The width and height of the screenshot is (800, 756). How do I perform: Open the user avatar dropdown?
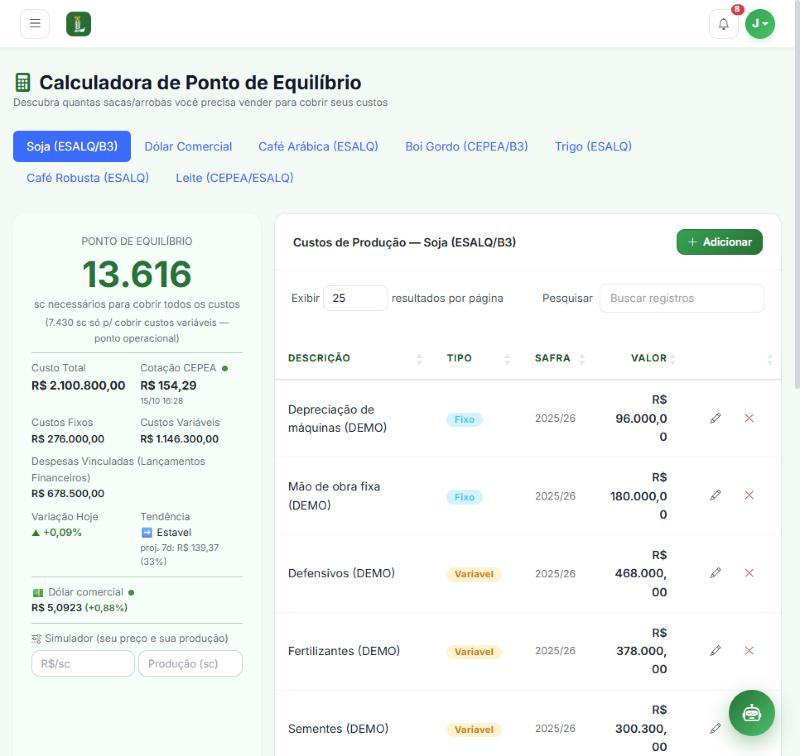(x=760, y=24)
